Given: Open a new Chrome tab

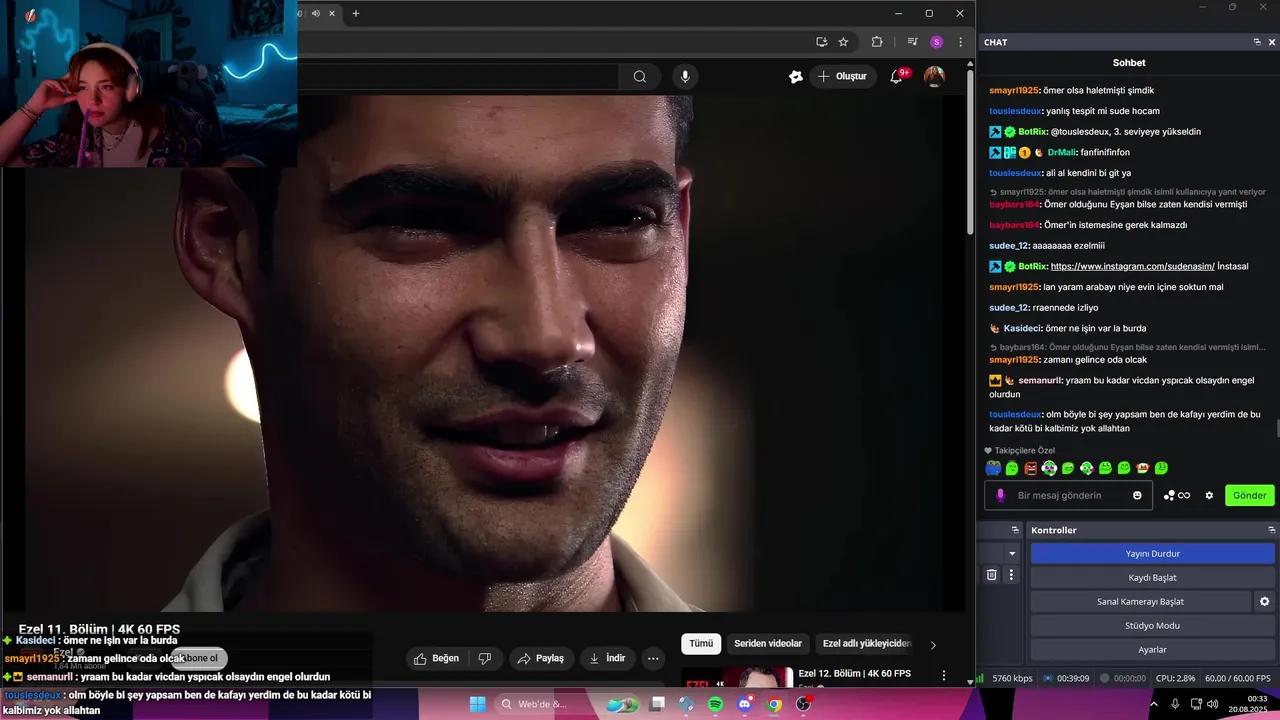Looking at the screenshot, I should [355, 13].
